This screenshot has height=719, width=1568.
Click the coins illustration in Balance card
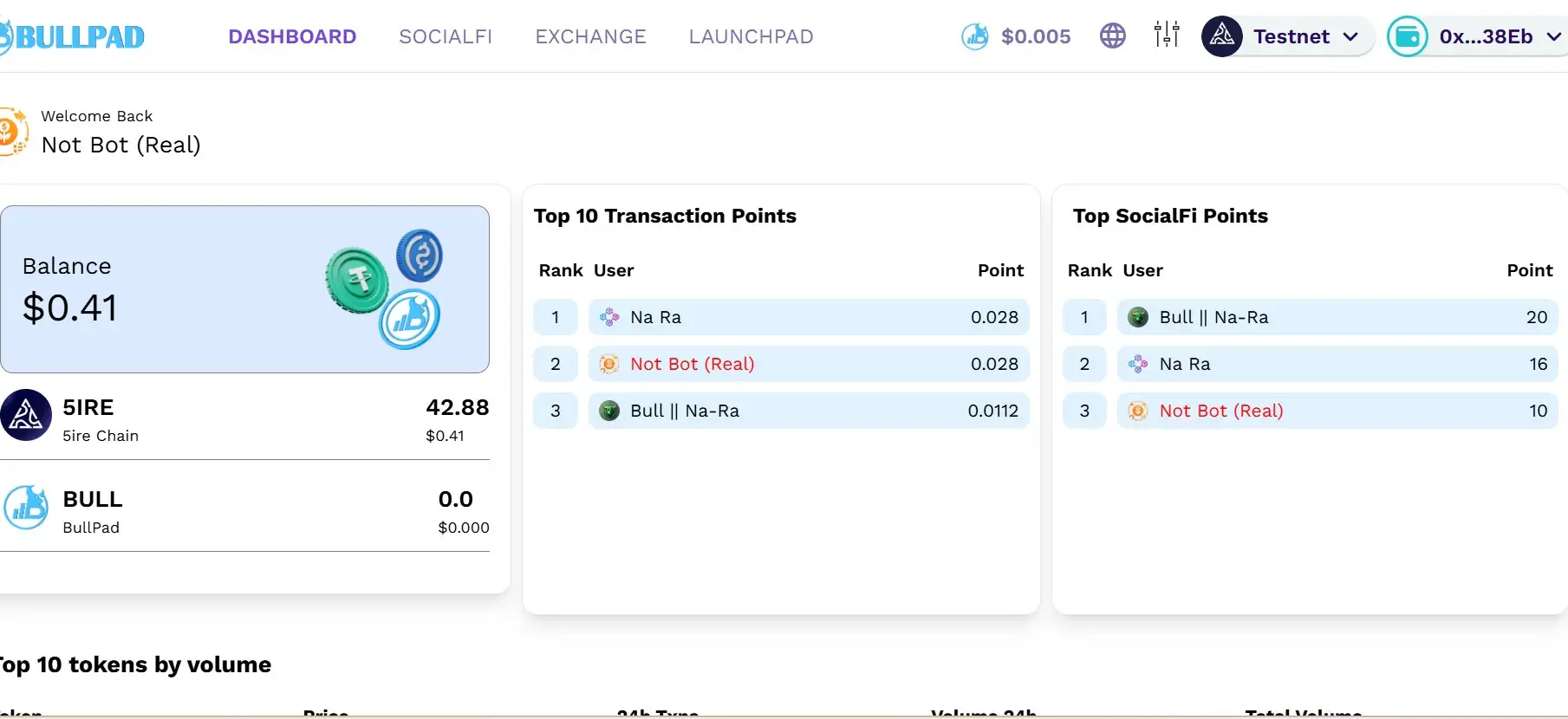click(384, 288)
